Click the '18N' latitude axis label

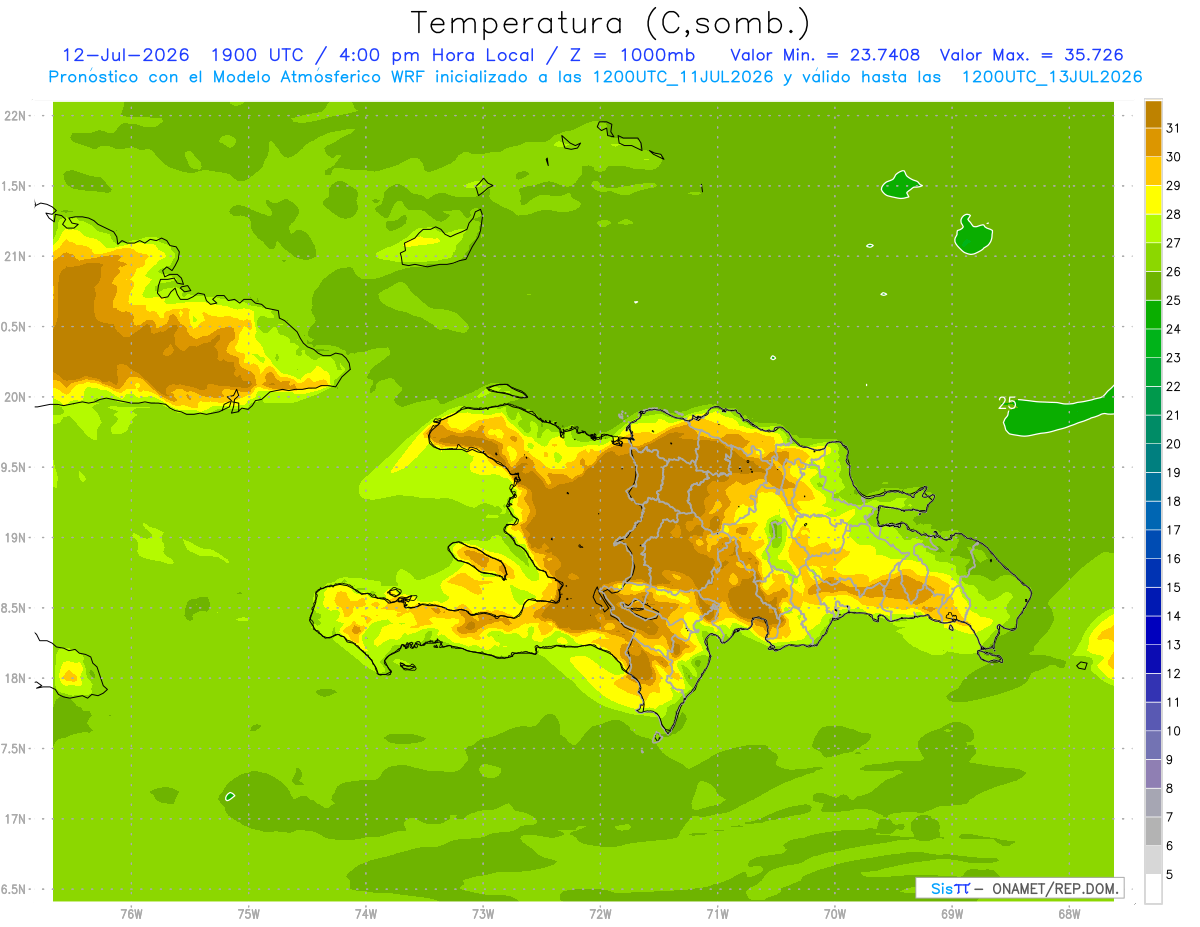[x=16, y=679]
